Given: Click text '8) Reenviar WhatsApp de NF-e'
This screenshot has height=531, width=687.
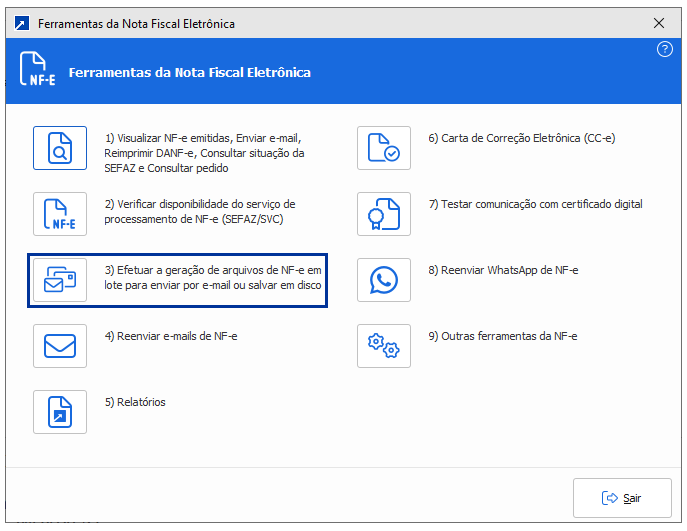Looking at the screenshot, I should [503, 270].
